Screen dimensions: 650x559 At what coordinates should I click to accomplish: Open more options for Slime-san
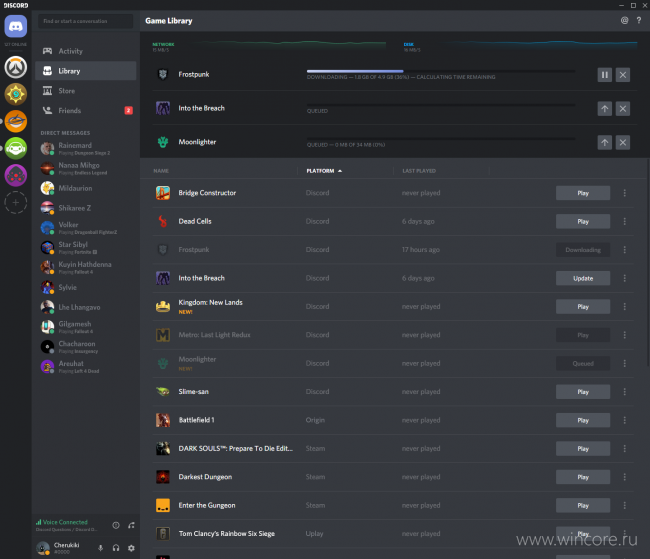(624, 392)
